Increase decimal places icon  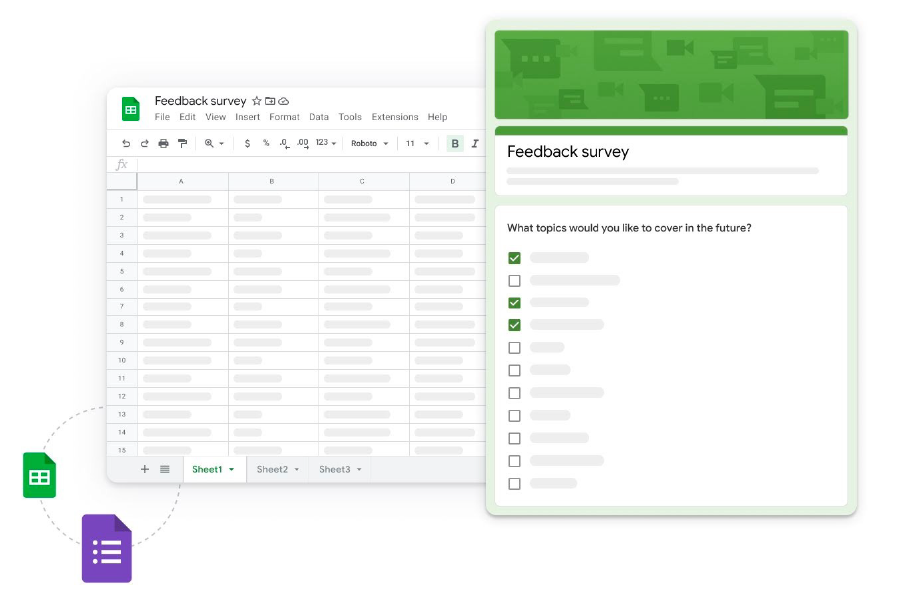[x=303, y=143]
